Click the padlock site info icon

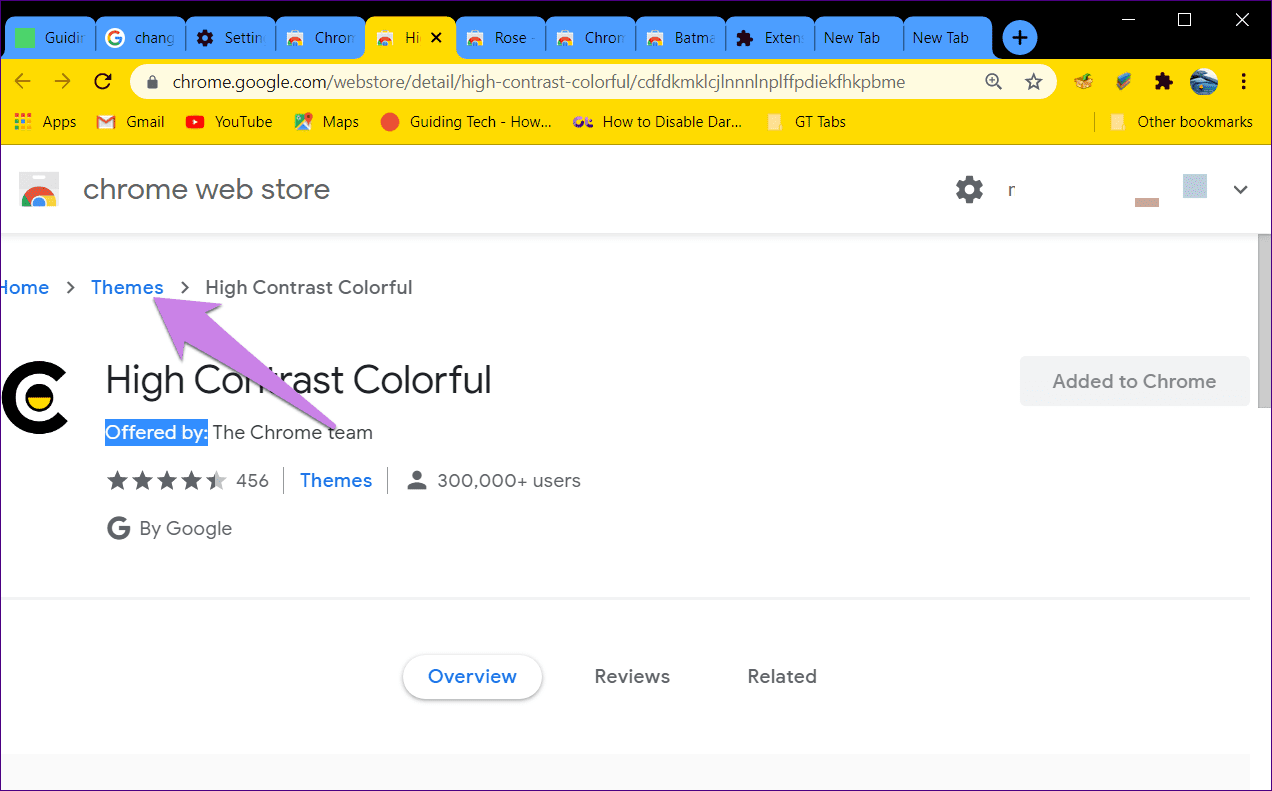(153, 82)
